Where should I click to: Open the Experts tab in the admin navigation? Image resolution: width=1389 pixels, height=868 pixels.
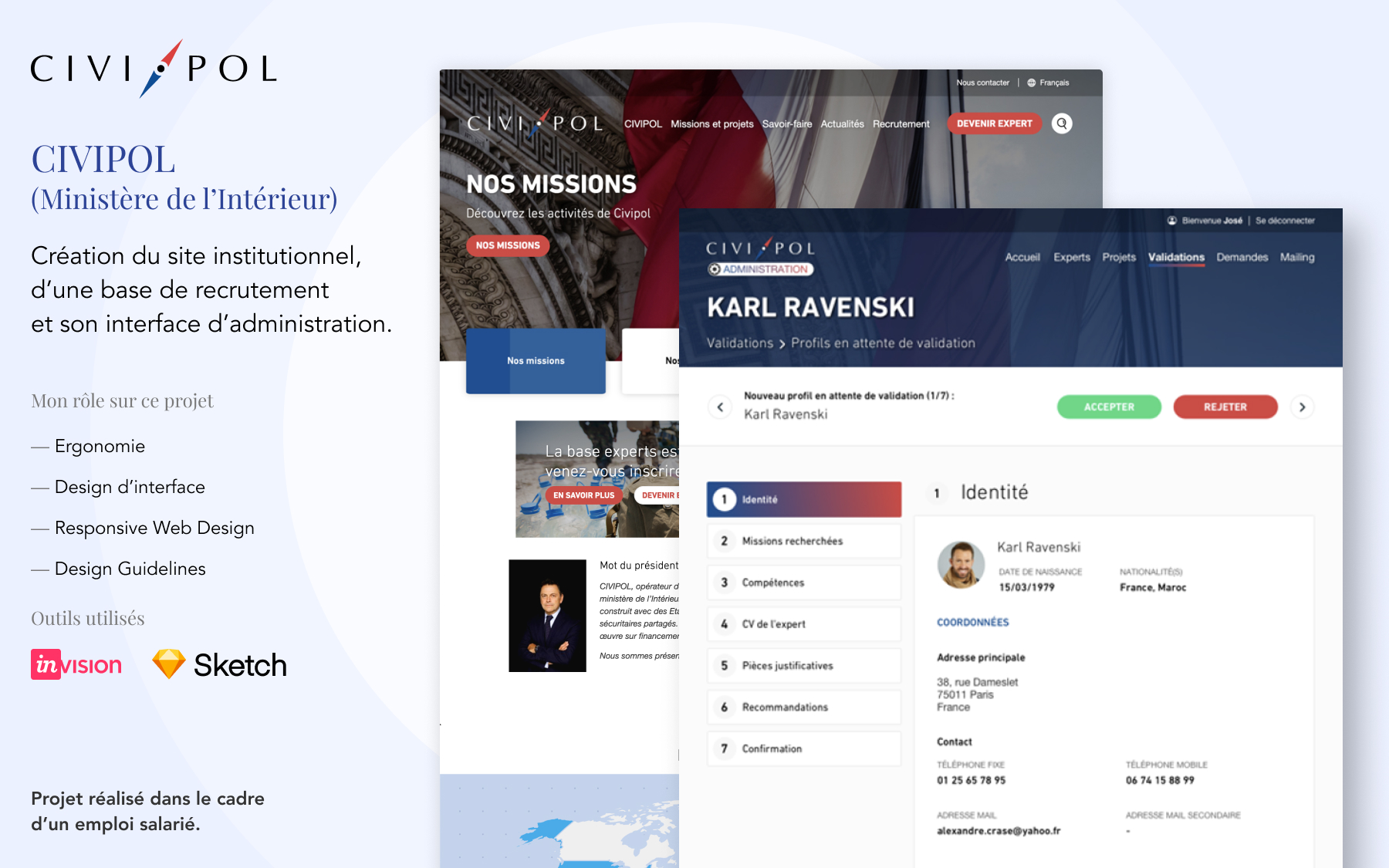click(x=1072, y=257)
